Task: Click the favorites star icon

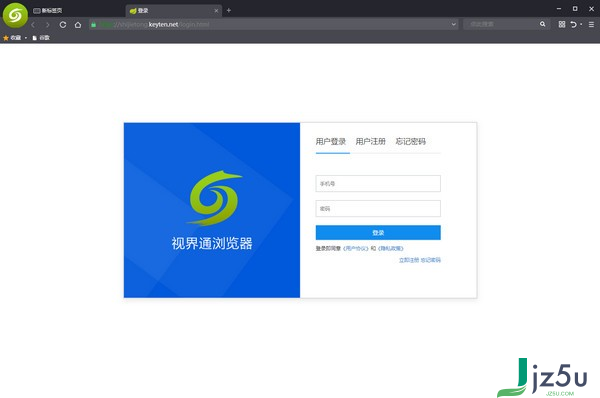Action: (x=6, y=38)
